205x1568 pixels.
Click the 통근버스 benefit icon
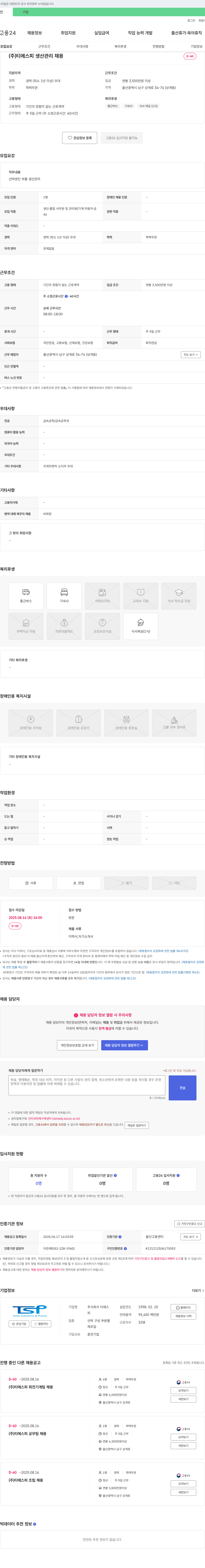click(x=26, y=596)
